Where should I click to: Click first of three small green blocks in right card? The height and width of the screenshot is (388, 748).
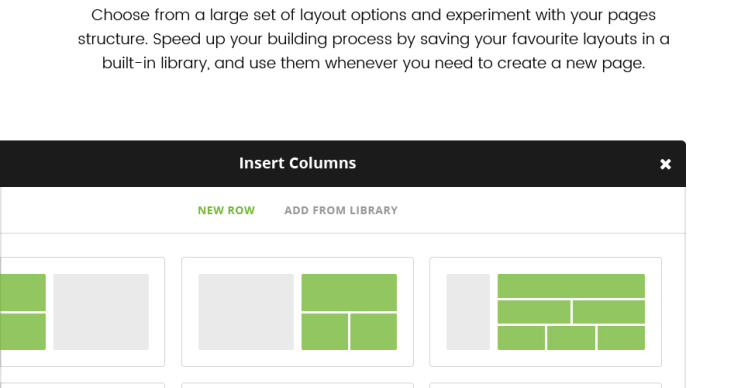(x=521, y=338)
